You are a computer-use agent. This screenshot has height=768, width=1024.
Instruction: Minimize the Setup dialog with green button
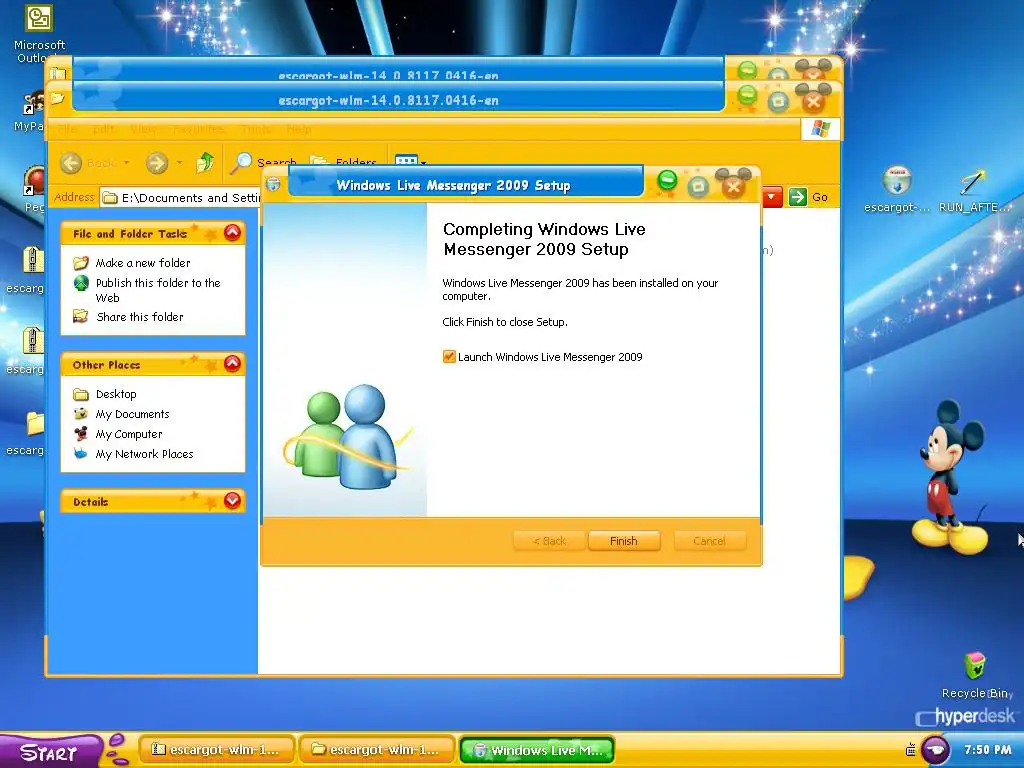[x=667, y=180]
